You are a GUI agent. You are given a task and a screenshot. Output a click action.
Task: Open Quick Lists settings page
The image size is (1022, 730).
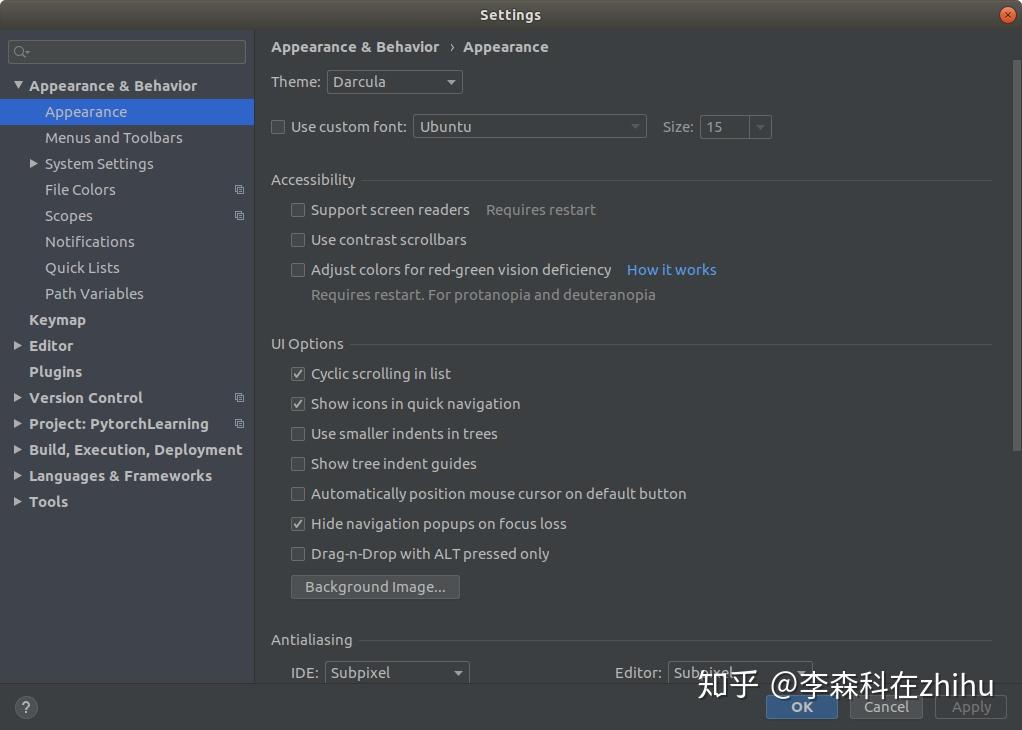pos(127,268)
